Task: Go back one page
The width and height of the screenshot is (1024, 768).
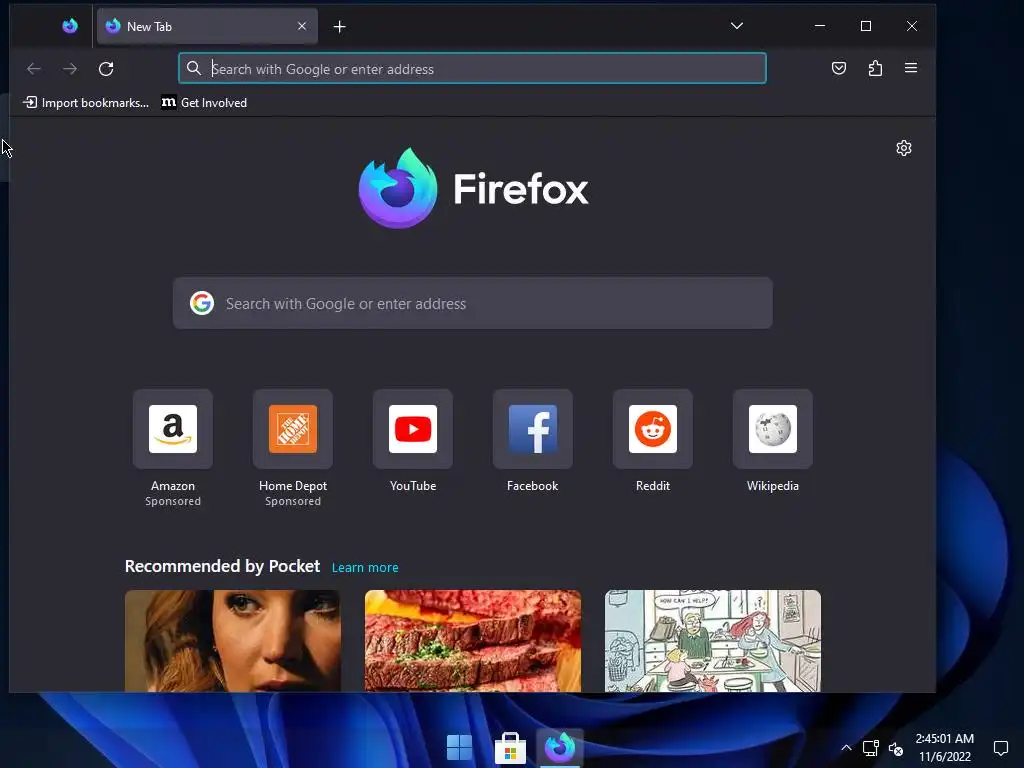Action: coord(34,69)
